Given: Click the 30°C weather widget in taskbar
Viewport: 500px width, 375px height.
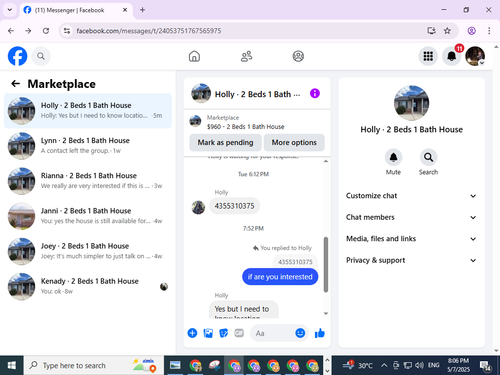Looking at the screenshot, I should point(358,365).
